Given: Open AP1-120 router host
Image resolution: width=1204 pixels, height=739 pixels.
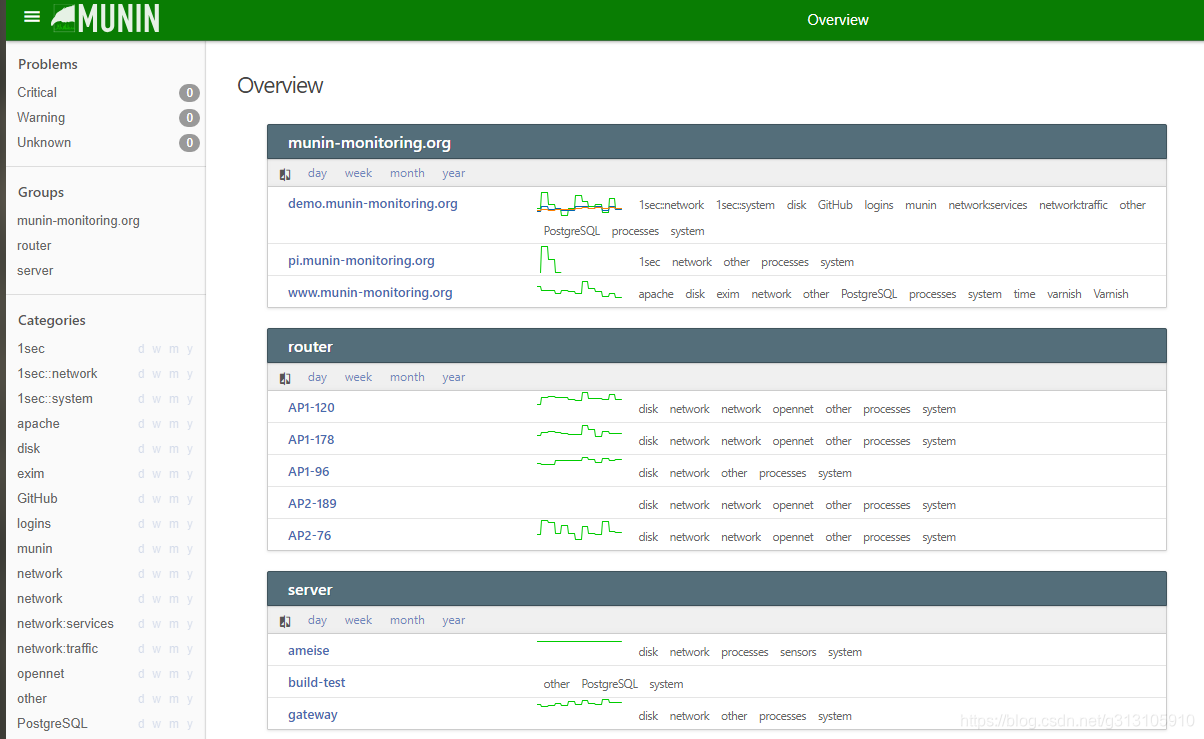Looking at the screenshot, I should point(311,407).
